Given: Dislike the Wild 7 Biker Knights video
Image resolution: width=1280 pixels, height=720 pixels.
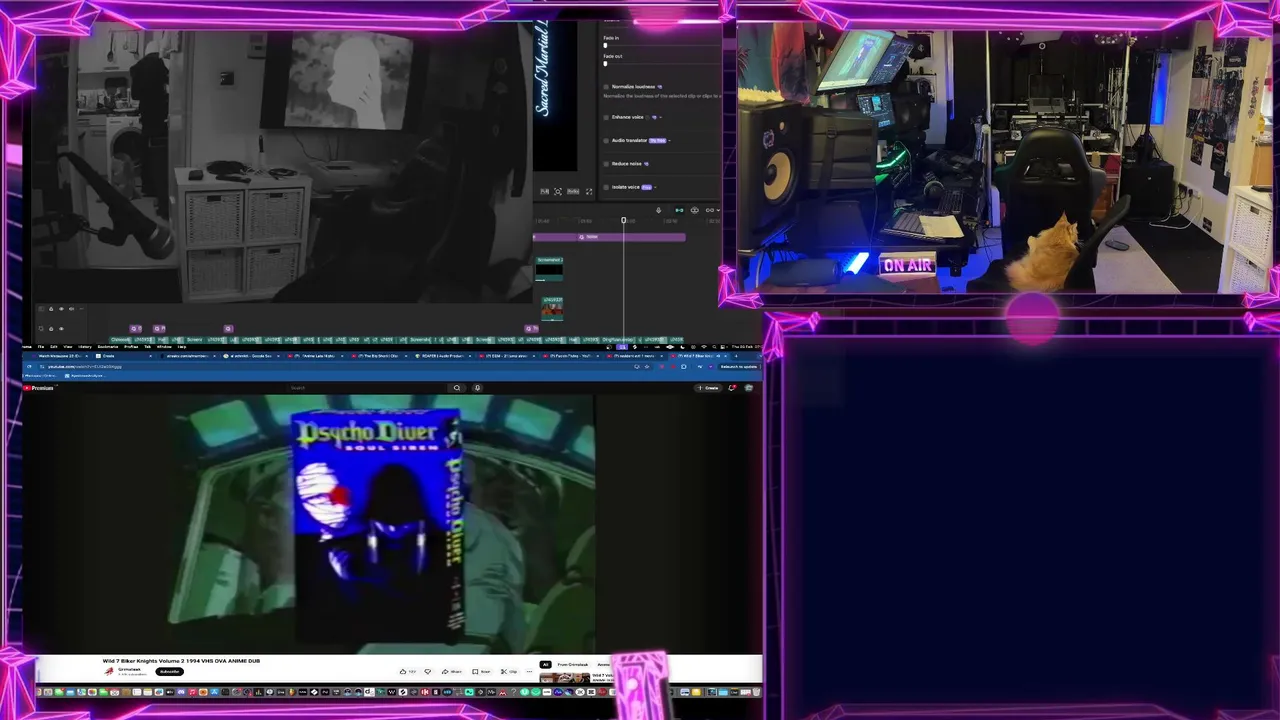Looking at the screenshot, I should tap(428, 671).
